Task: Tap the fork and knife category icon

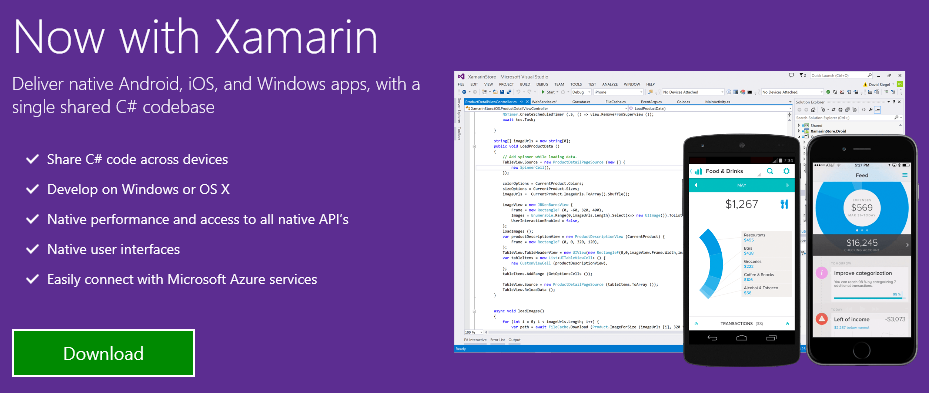Action: point(784,205)
